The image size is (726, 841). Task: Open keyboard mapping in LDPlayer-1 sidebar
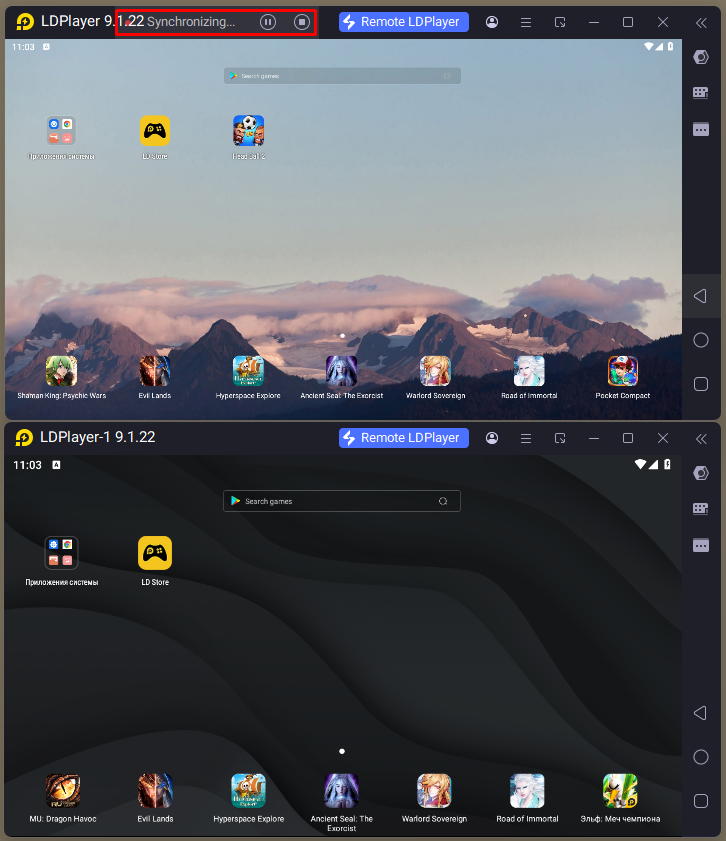[701, 508]
